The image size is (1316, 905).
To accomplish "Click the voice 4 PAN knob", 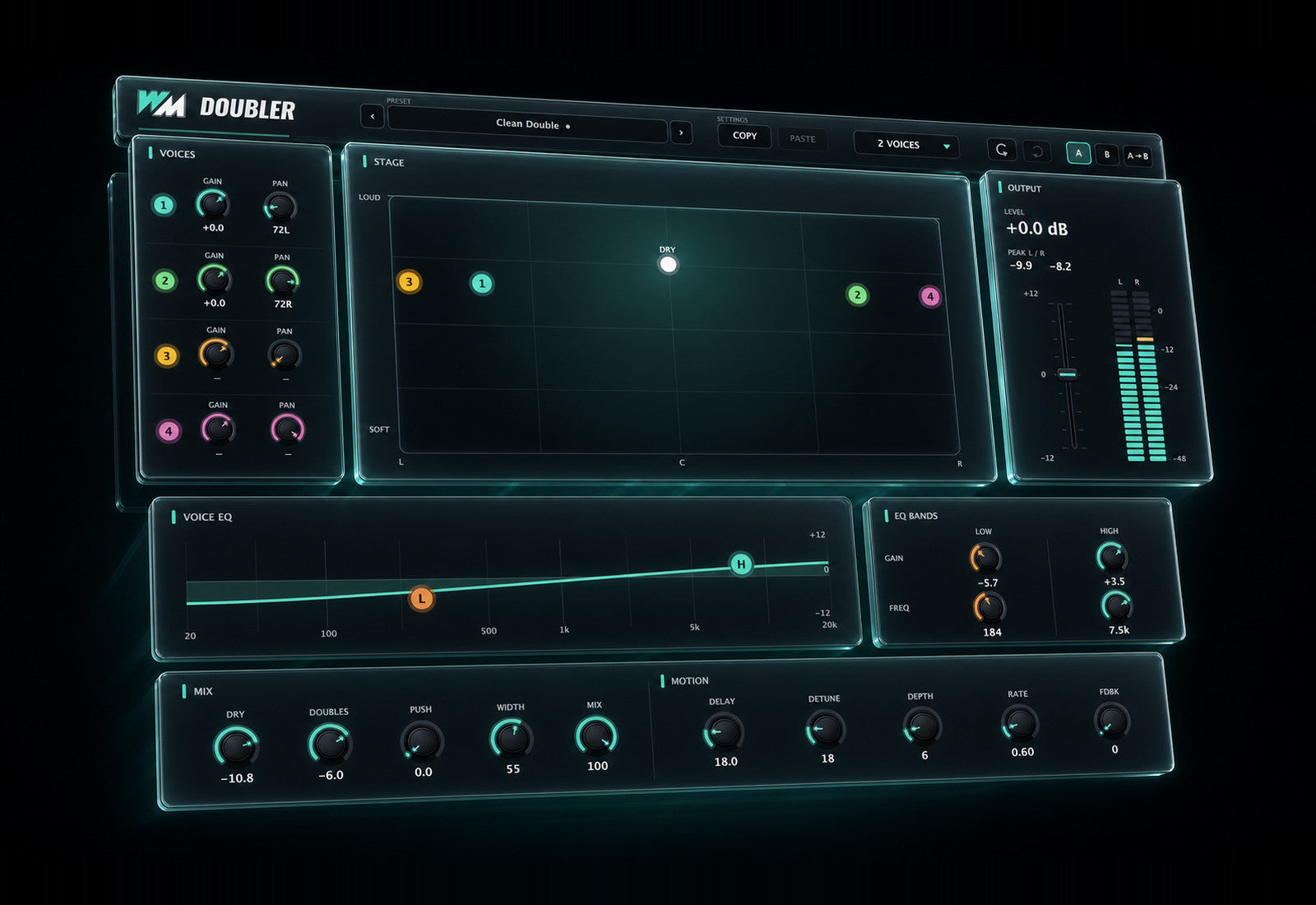I will [288, 429].
